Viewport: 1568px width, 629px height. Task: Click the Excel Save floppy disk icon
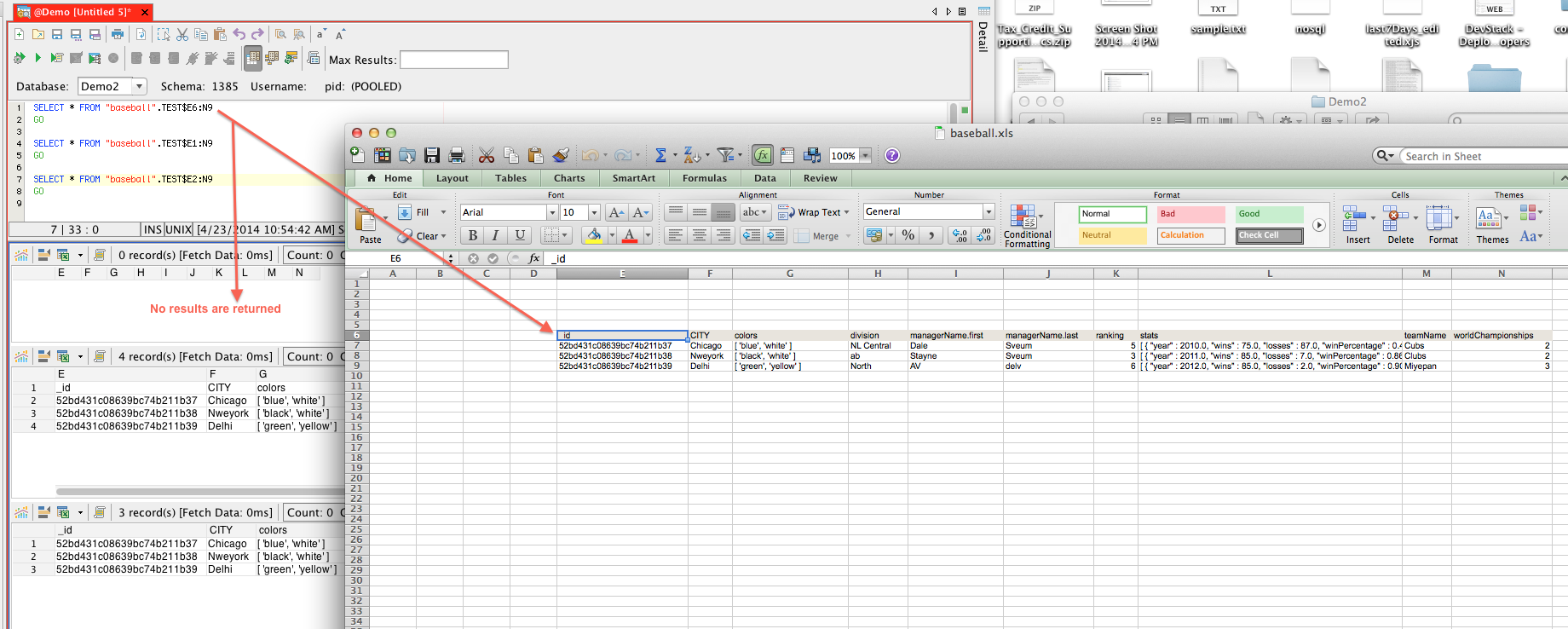(432, 155)
